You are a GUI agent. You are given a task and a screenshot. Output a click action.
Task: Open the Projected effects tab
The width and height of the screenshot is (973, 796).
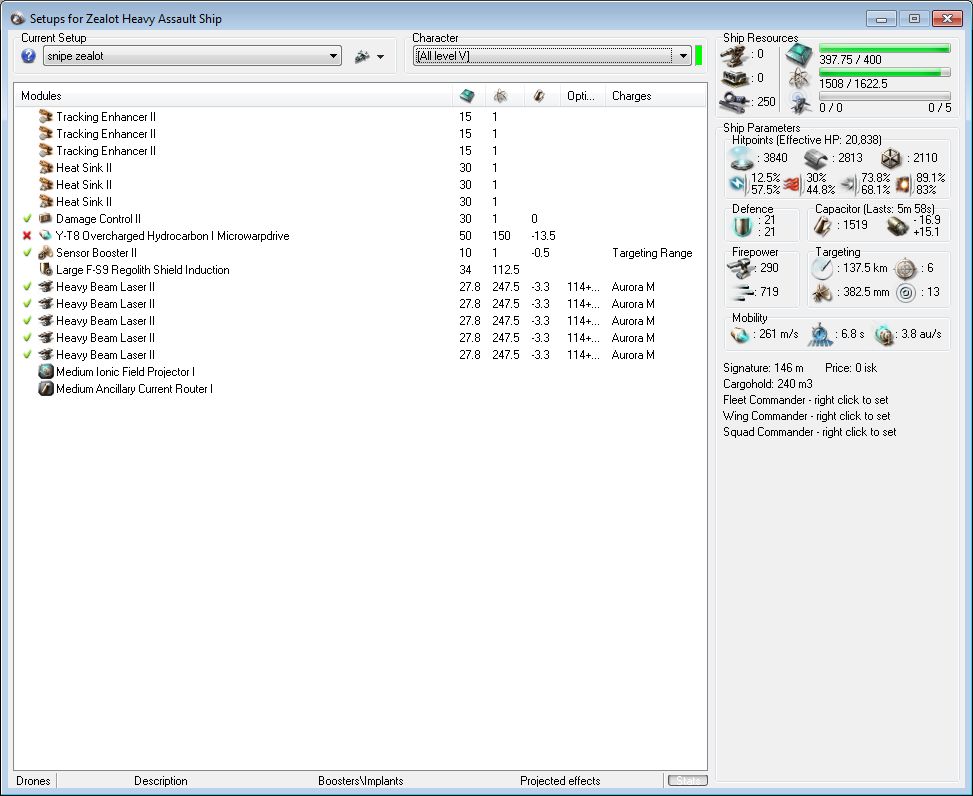[x=560, y=780]
